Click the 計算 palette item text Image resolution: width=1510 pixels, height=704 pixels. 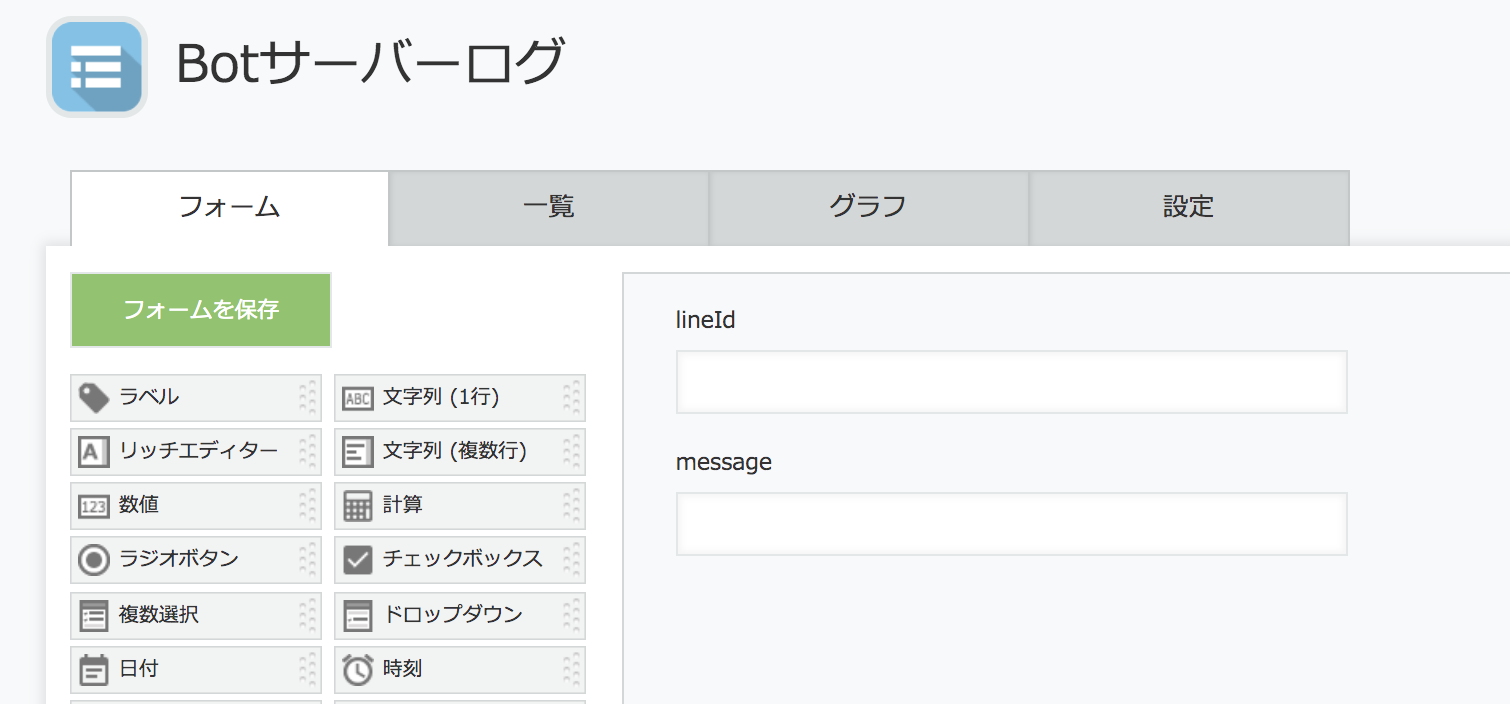tap(403, 505)
